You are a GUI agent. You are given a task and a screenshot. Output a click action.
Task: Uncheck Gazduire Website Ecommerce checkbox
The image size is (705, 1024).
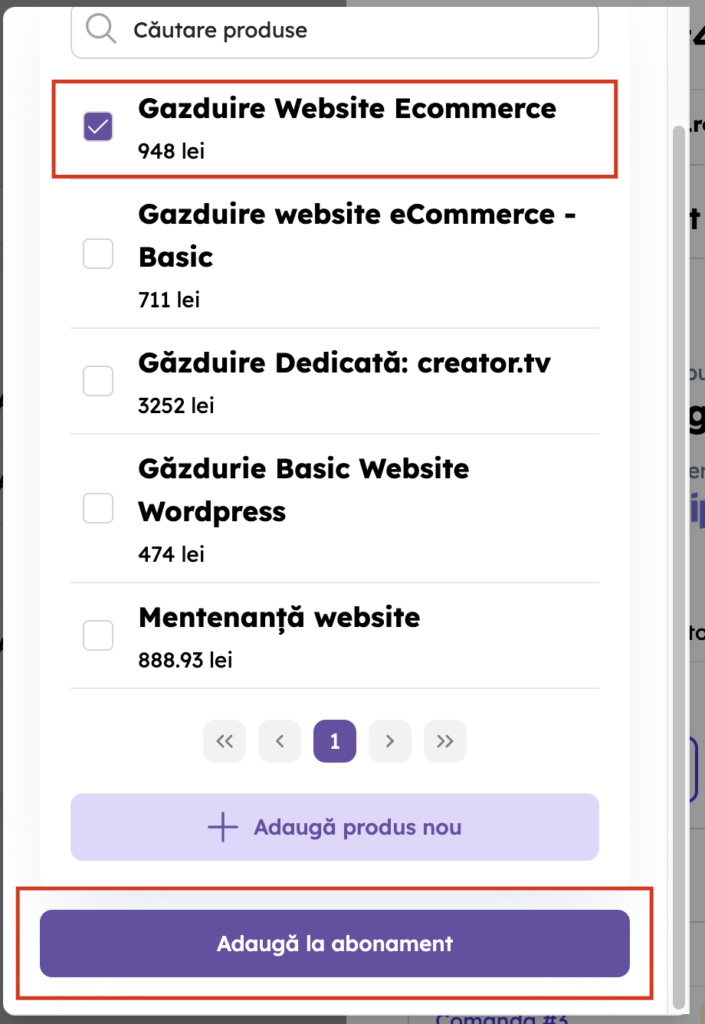coord(98,127)
